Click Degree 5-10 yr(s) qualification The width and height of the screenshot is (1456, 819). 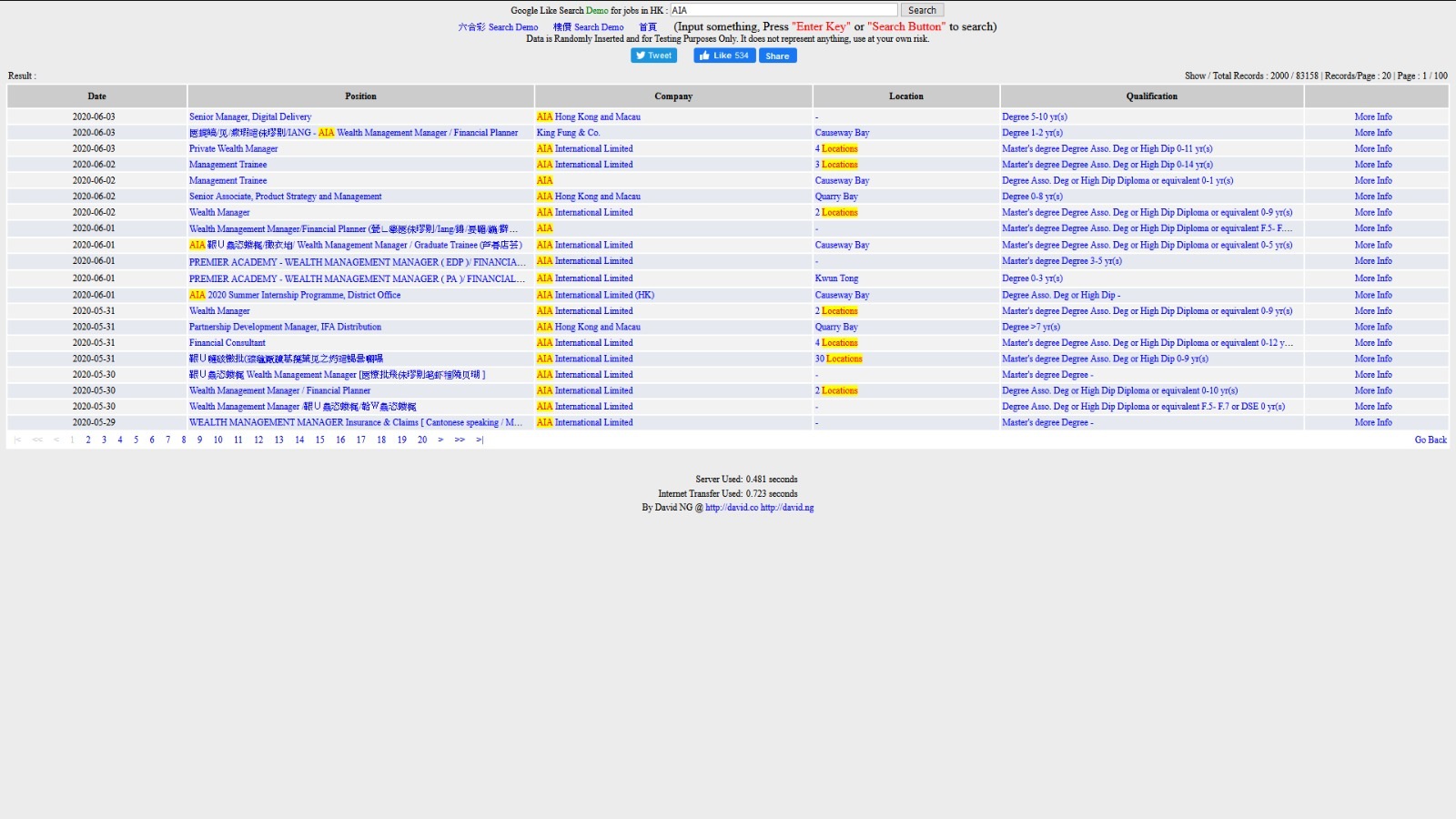click(x=1035, y=116)
